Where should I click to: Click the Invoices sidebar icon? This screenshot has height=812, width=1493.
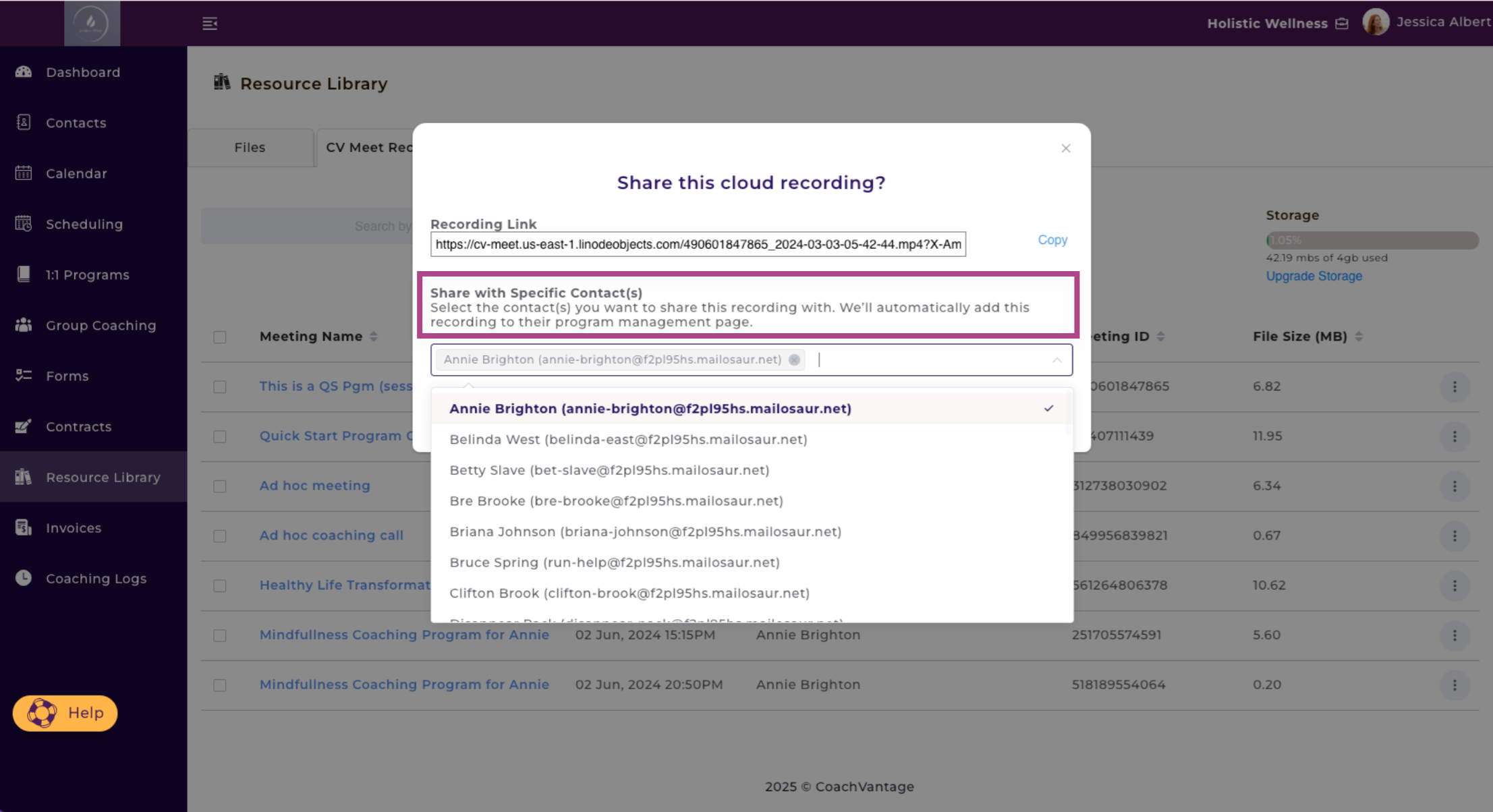tap(24, 527)
